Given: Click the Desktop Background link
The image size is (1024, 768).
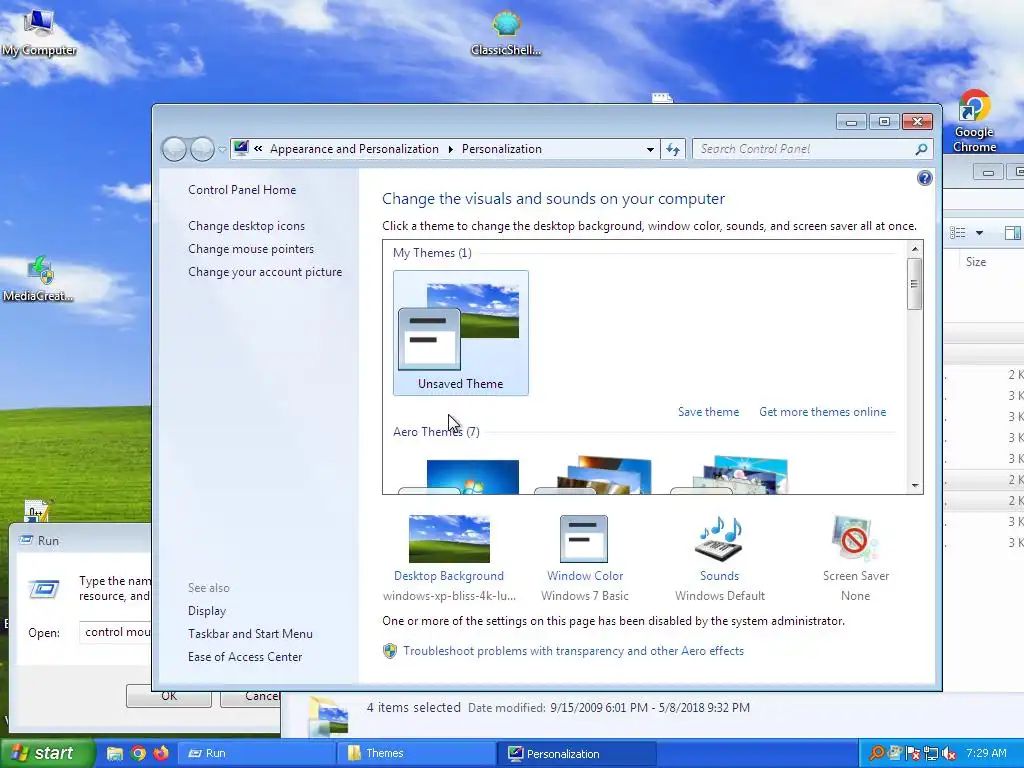Looking at the screenshot, I should tap(449, 575).
